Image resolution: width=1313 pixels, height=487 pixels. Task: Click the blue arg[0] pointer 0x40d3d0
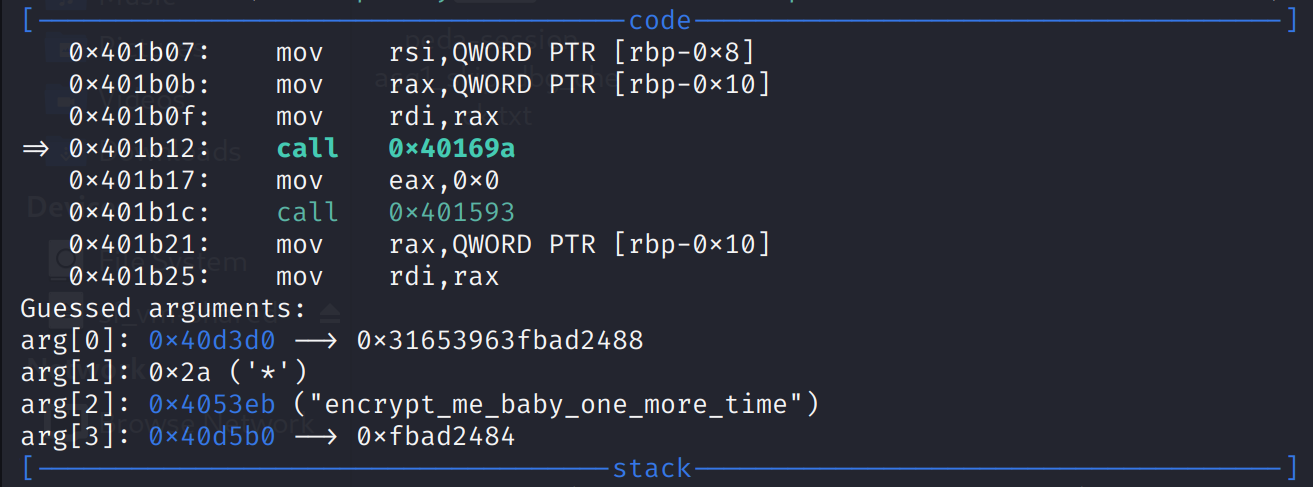pyautogui.click(x=210, y=341)
